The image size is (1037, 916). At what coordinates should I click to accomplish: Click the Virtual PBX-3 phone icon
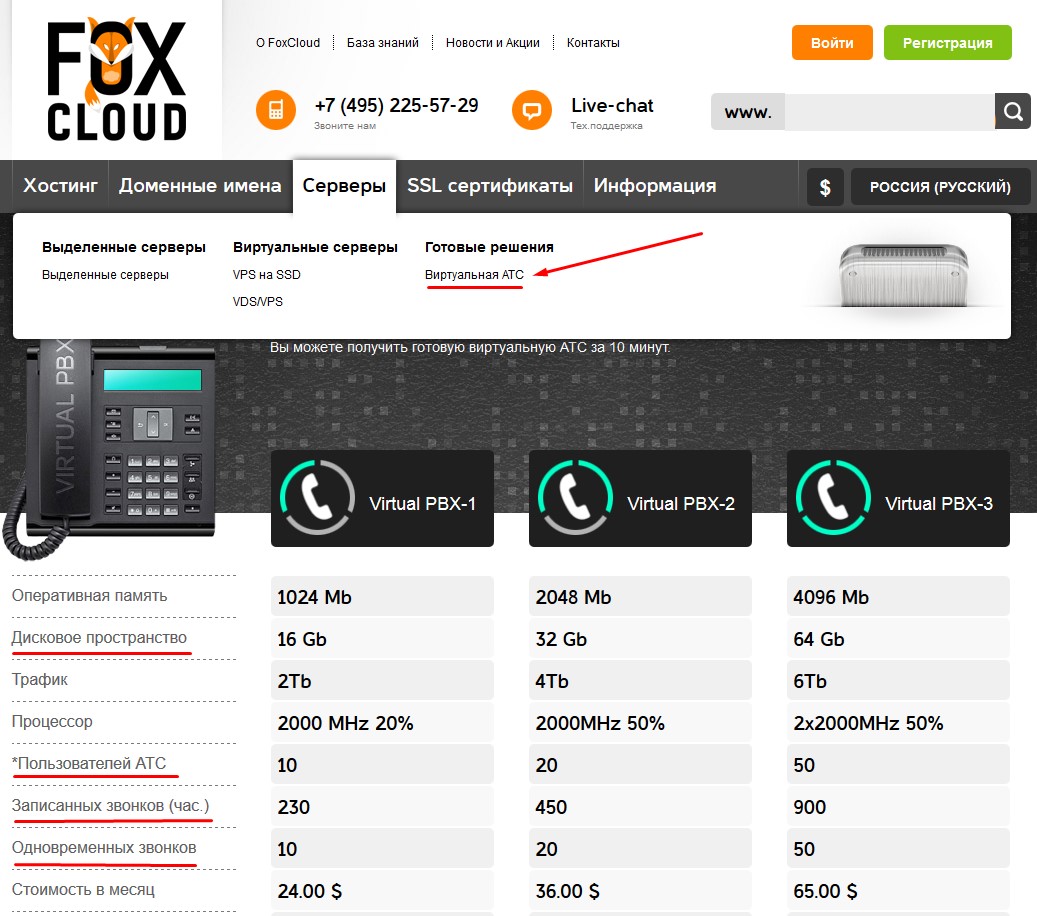833,498
